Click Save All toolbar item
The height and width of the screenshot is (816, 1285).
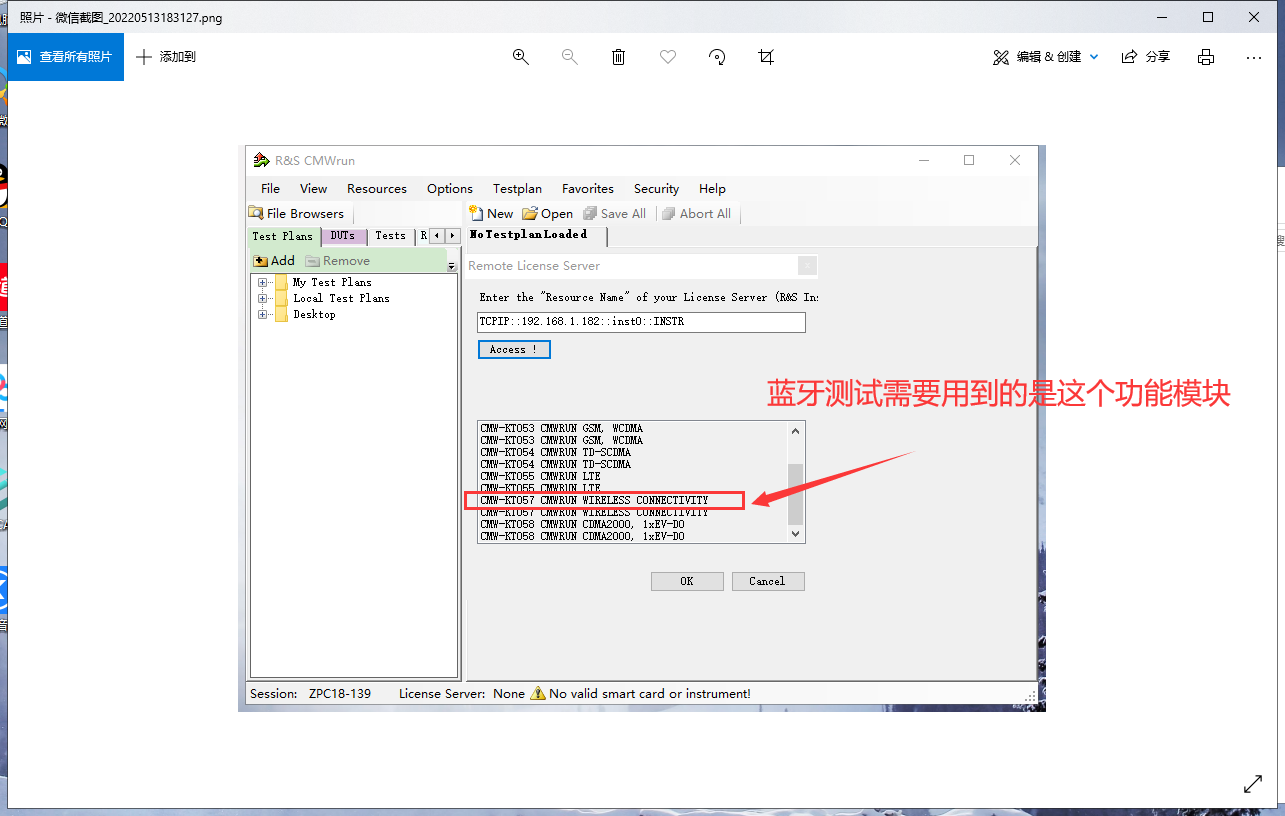(x=615, y=213)
